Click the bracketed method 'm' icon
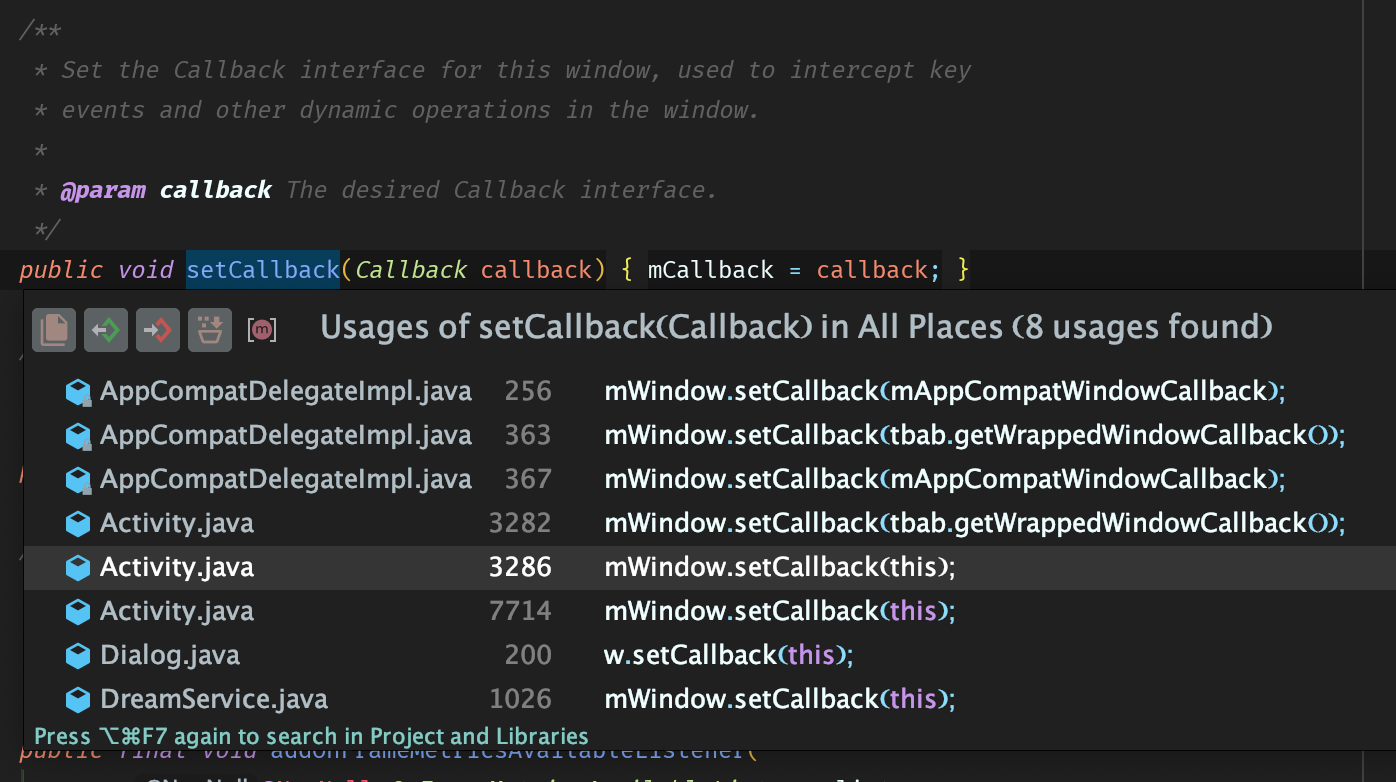The width and height of the screenshot is (1396, 782). point(262,330)
